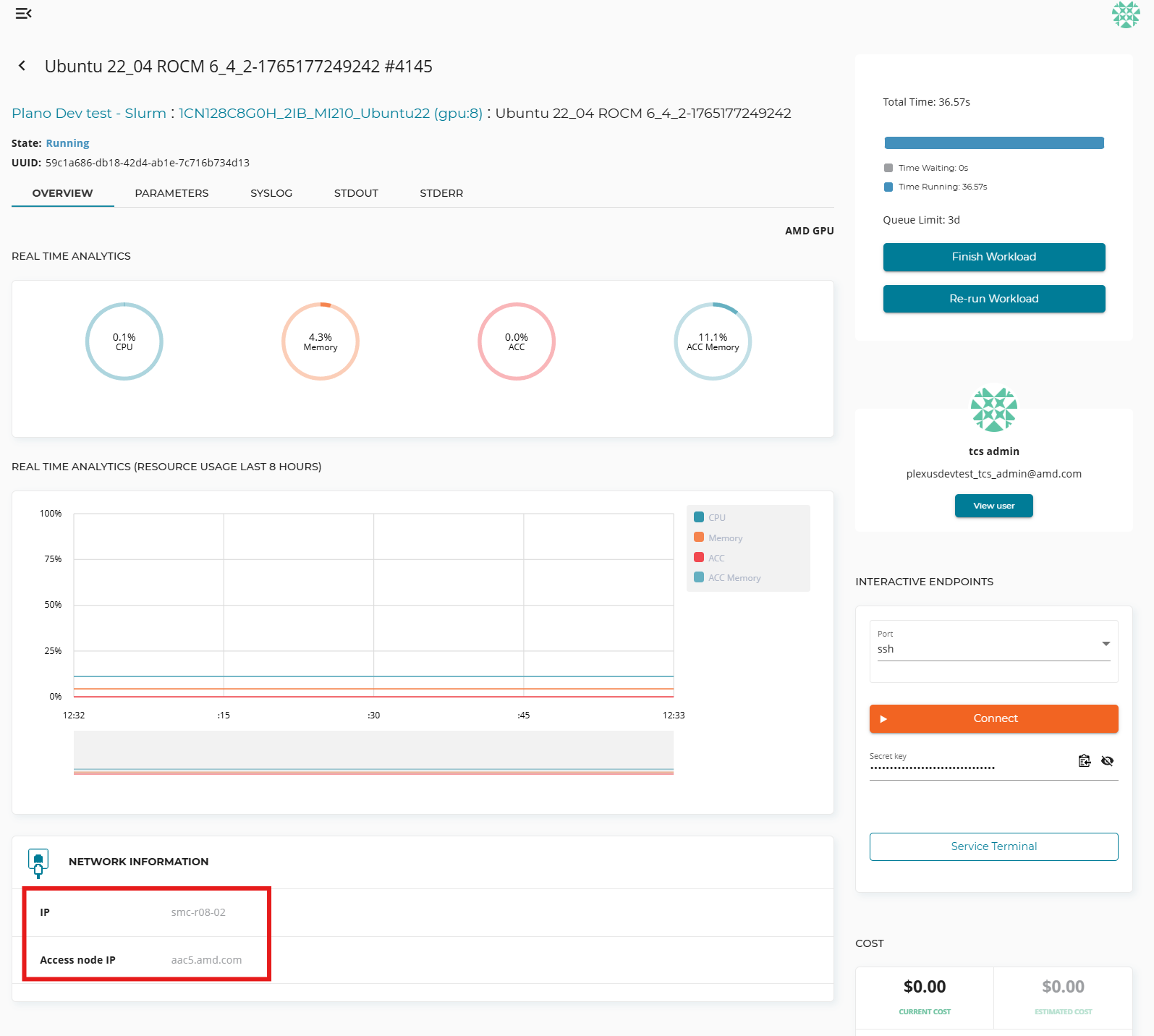Copy secret key with clipboard icon
Viewport: 1154px width, 1036px height.
point(1084,760)
